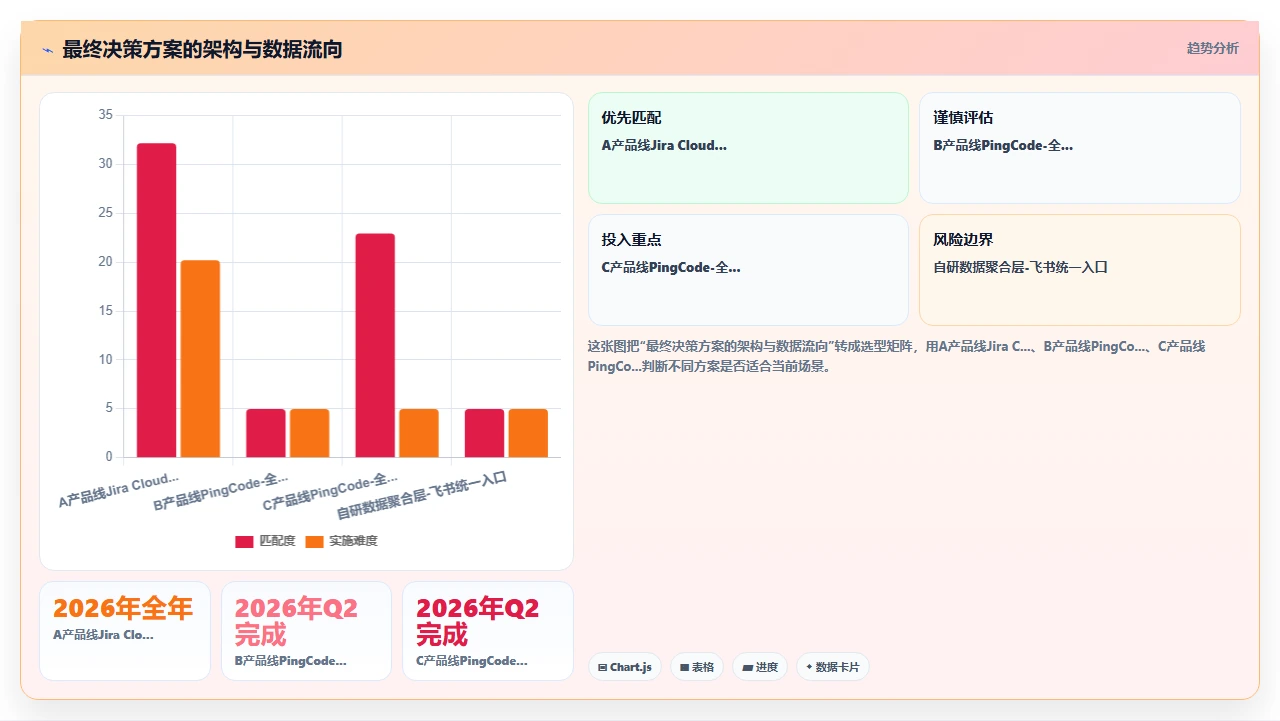Image resolution: width=1280 pixels, height=721 pixels.
Task: Click the 匹配度 legend label
Action: click(277, 541)
